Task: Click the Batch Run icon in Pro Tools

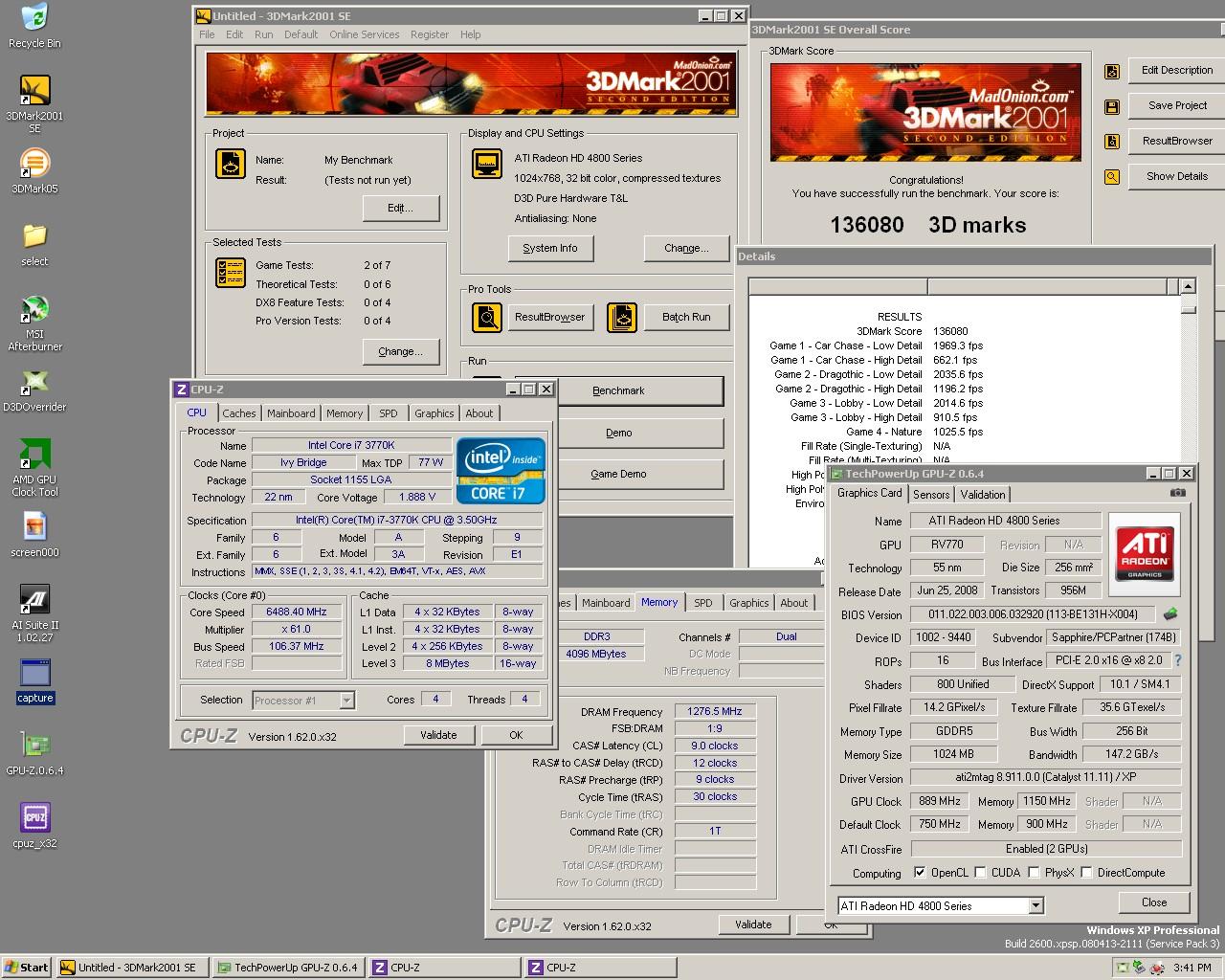Action: click(x=622, y=317)
